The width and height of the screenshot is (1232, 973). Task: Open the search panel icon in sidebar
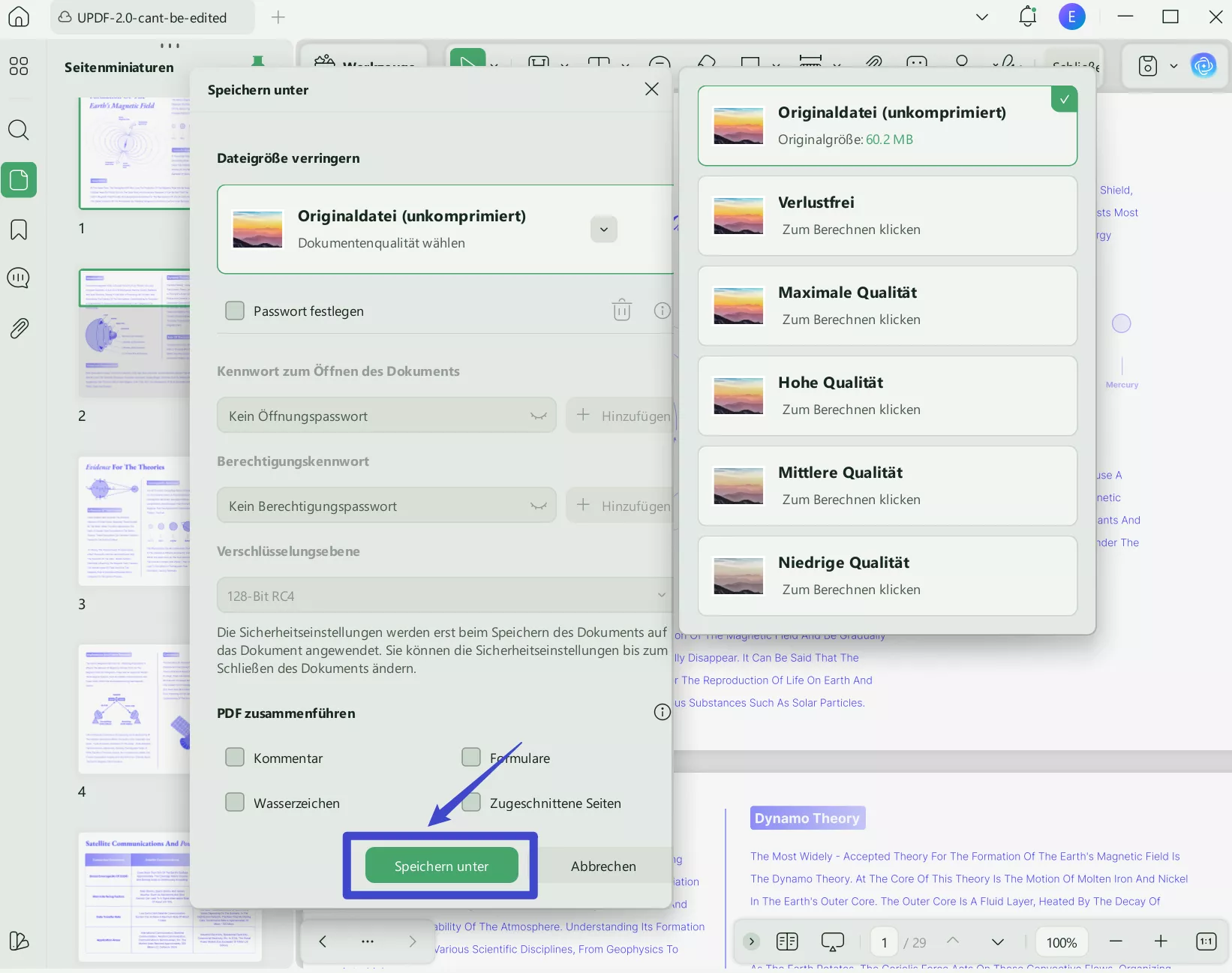coord(19,130)
